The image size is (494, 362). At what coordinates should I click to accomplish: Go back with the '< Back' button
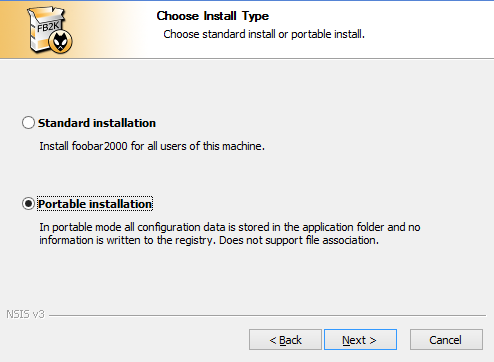coord(285,340)
